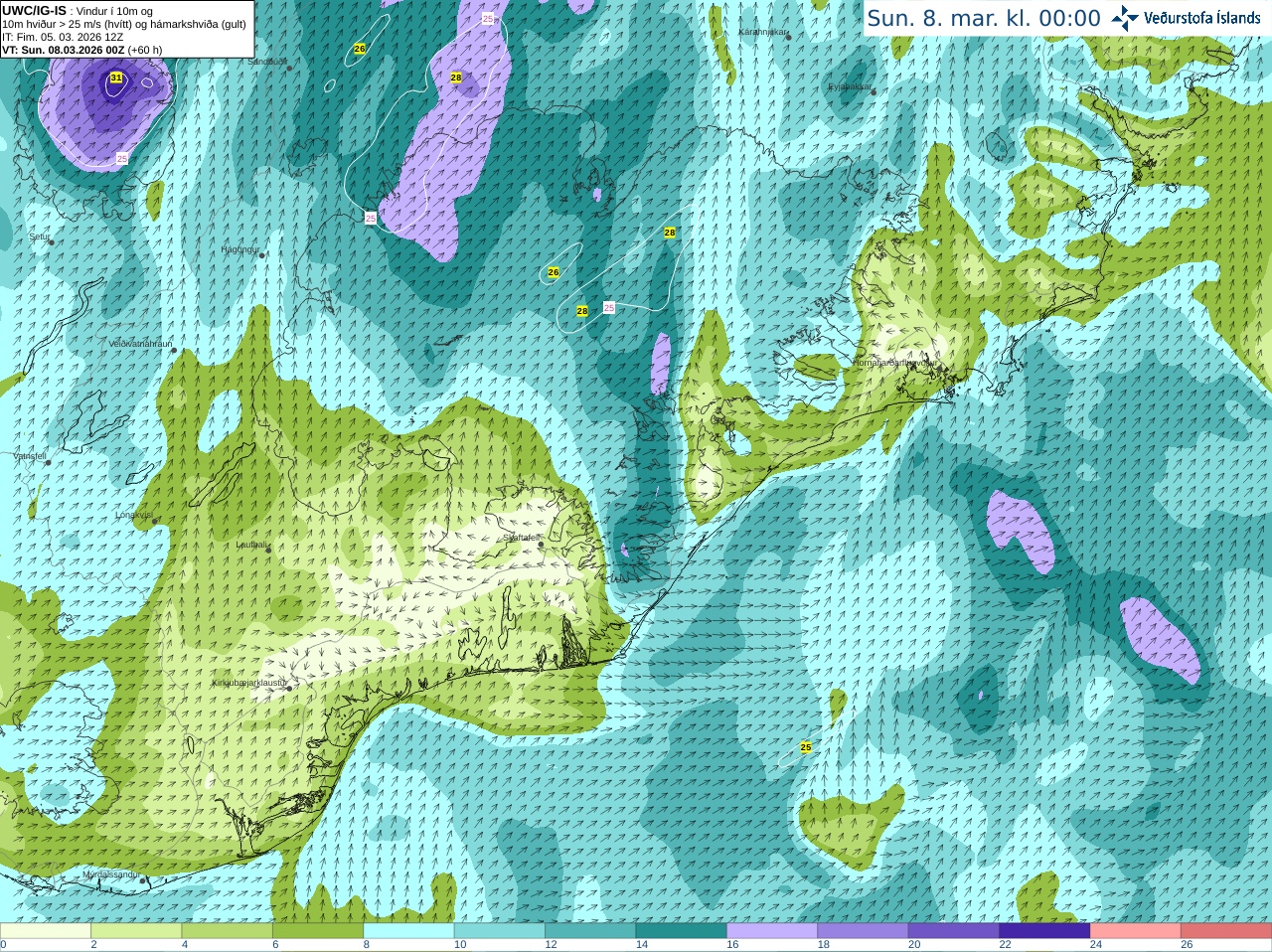Click the above-26 m/s red legend swatch

[x=1226, y=931]
